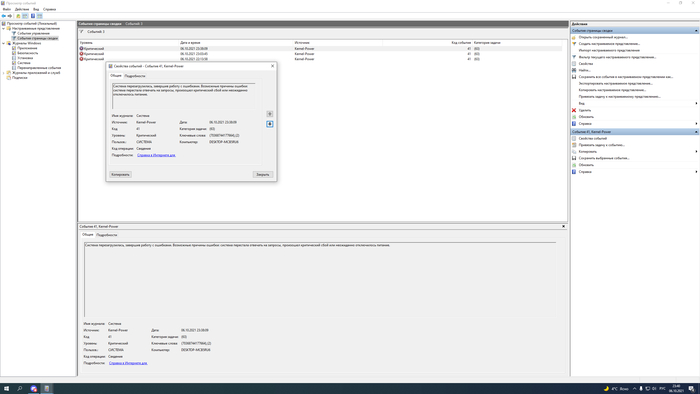Click Копировать настраиваемое представление action
The height and width of the screenshot is (394, 700).
click(612, 90)
